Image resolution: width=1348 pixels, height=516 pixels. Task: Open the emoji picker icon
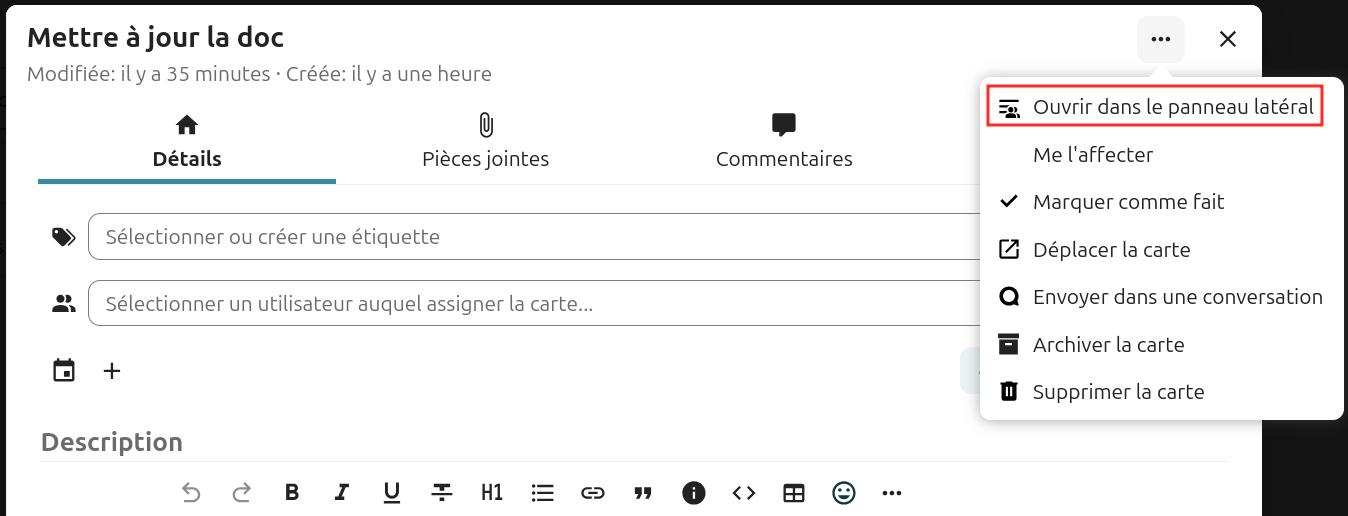click(x=844, y=492)
